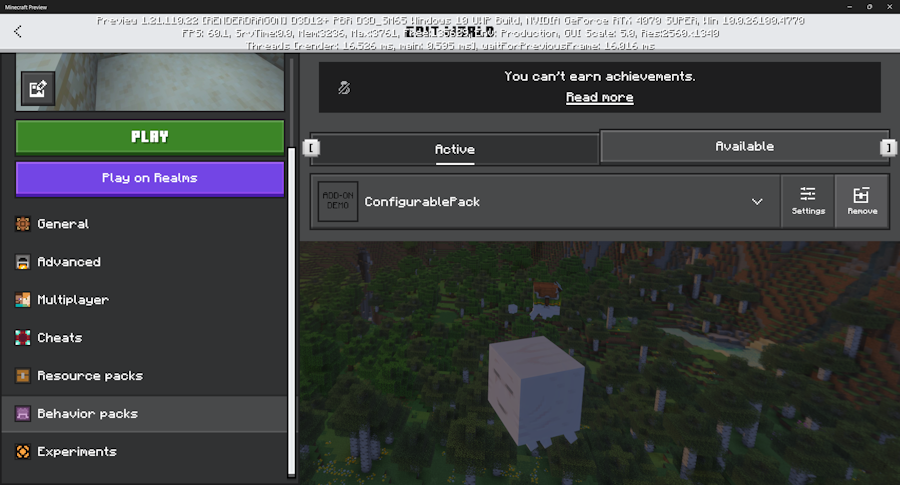Open Advanced settings section
This screenshot has height=485, width=900.
[145, 262]
